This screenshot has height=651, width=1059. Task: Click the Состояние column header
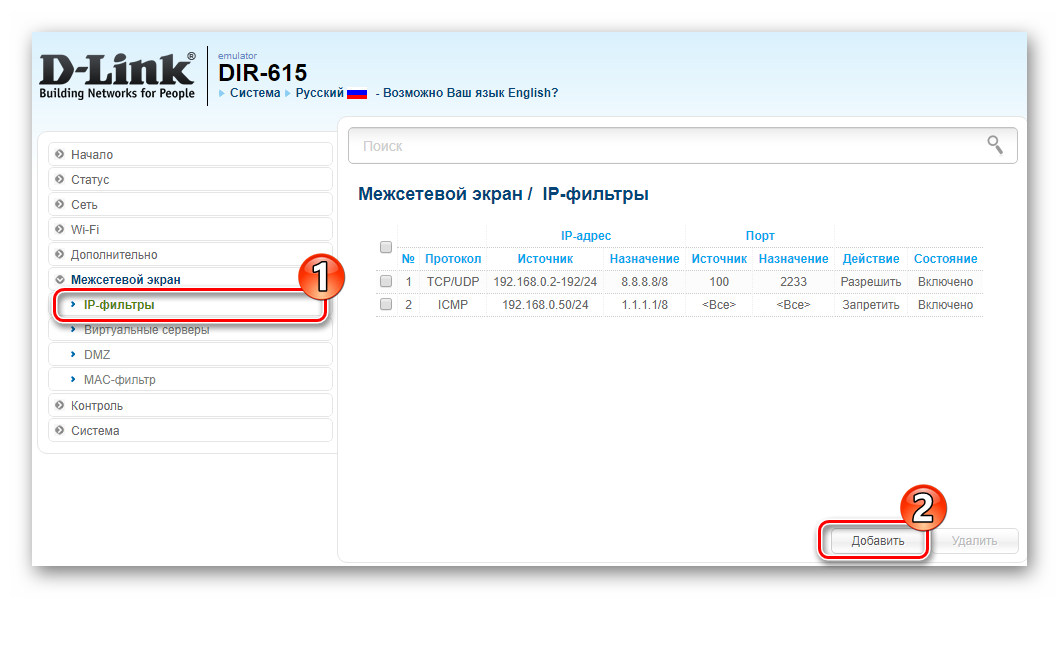[x=946, y=259]
